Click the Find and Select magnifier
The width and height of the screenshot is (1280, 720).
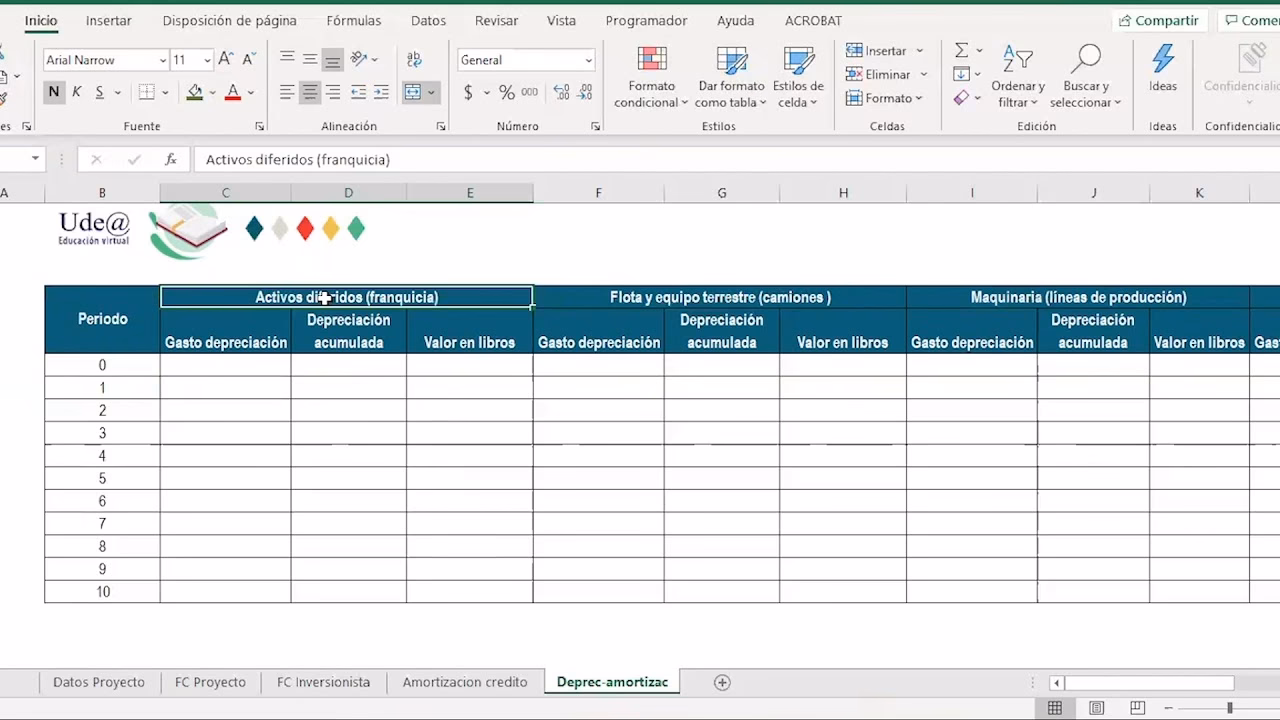pyautogui.click(x=1086, y=61)
